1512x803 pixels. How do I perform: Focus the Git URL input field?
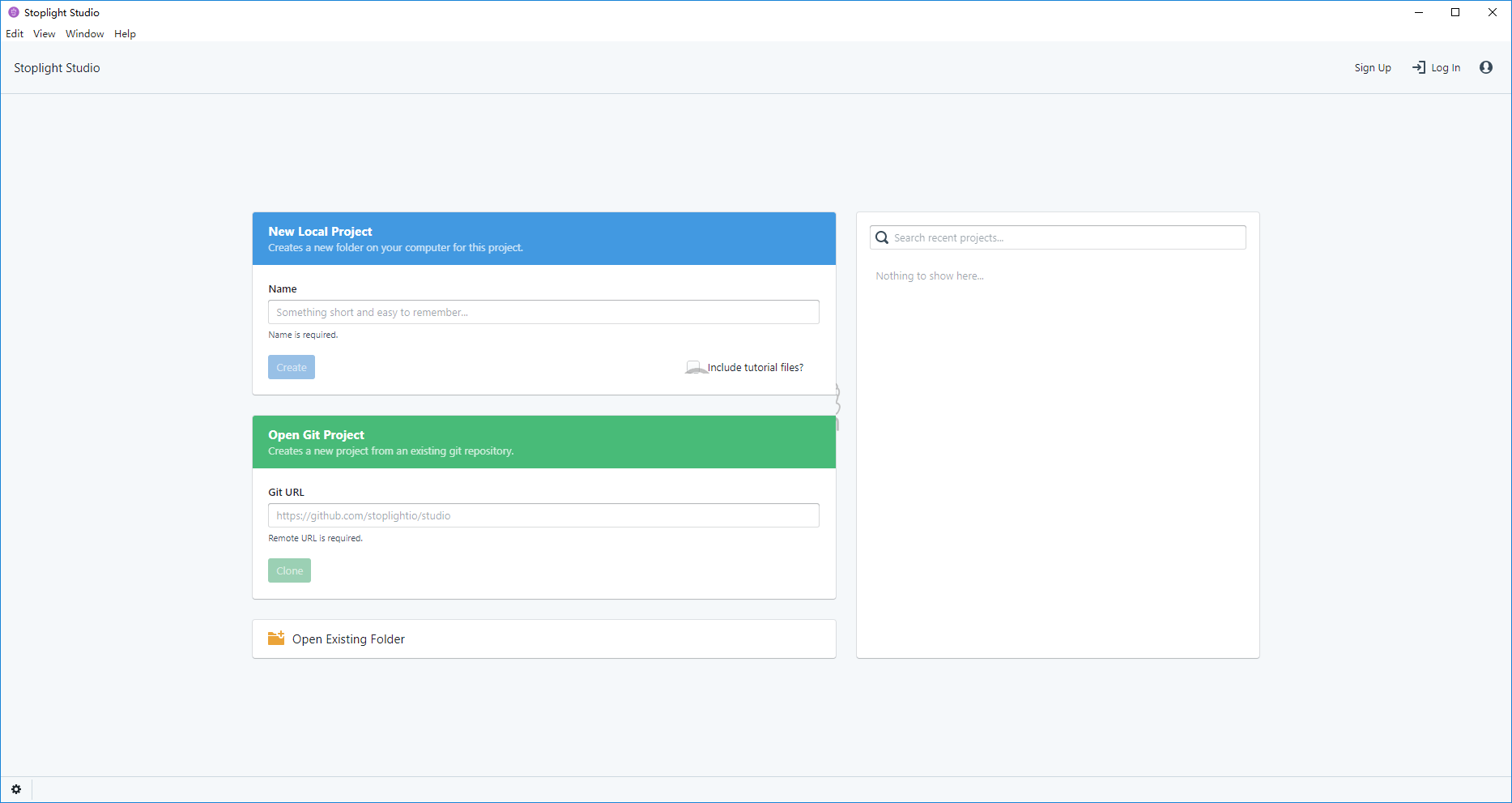pyautogui.click(x=543, y=515)
